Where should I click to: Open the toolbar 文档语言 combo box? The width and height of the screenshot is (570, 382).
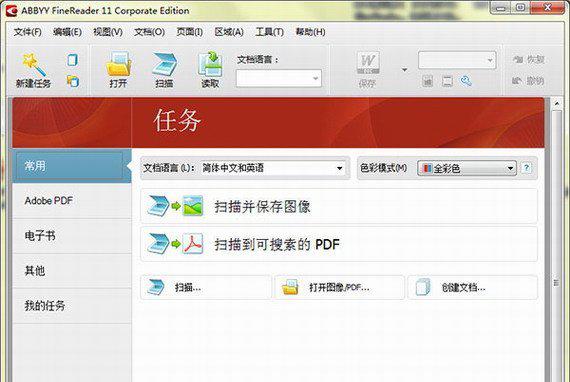click(279, 78)
